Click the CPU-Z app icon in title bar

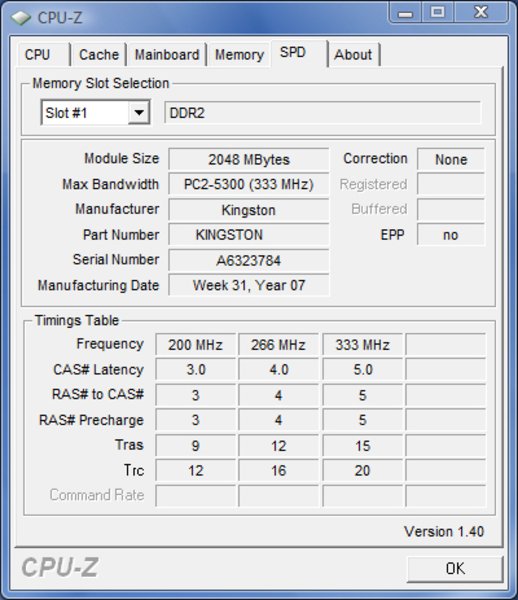click(x=20, y=18)
